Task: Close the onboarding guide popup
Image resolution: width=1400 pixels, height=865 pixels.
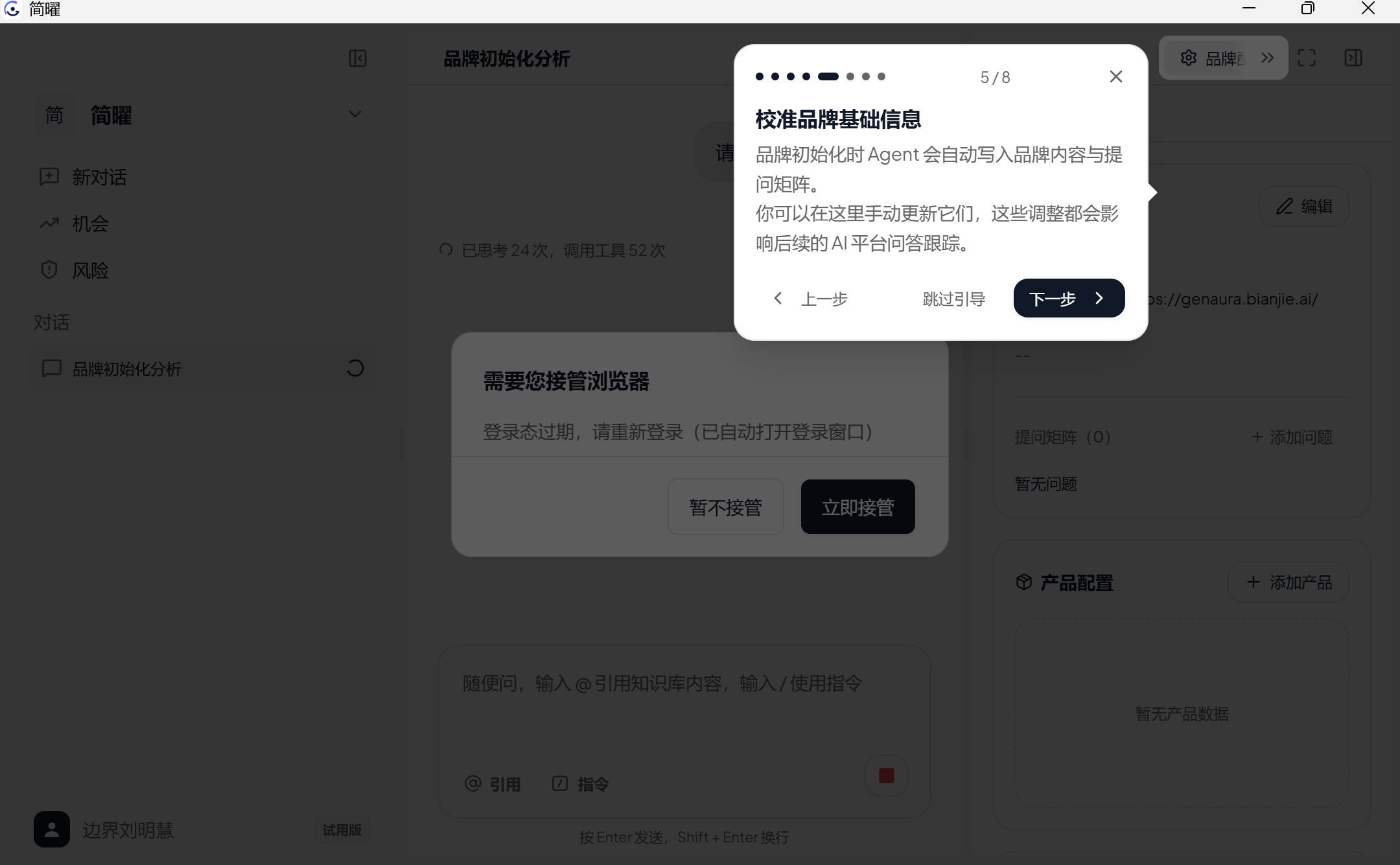Action: point(1115,76)
